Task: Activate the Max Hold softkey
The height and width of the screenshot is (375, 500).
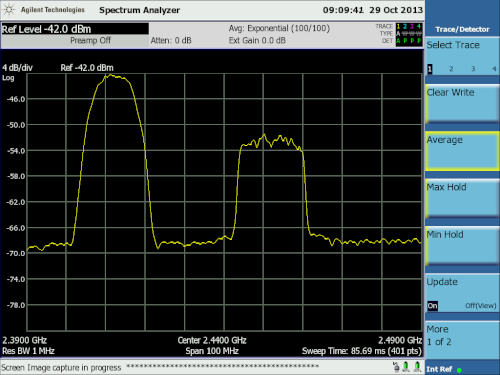Action: click(462, 198)
